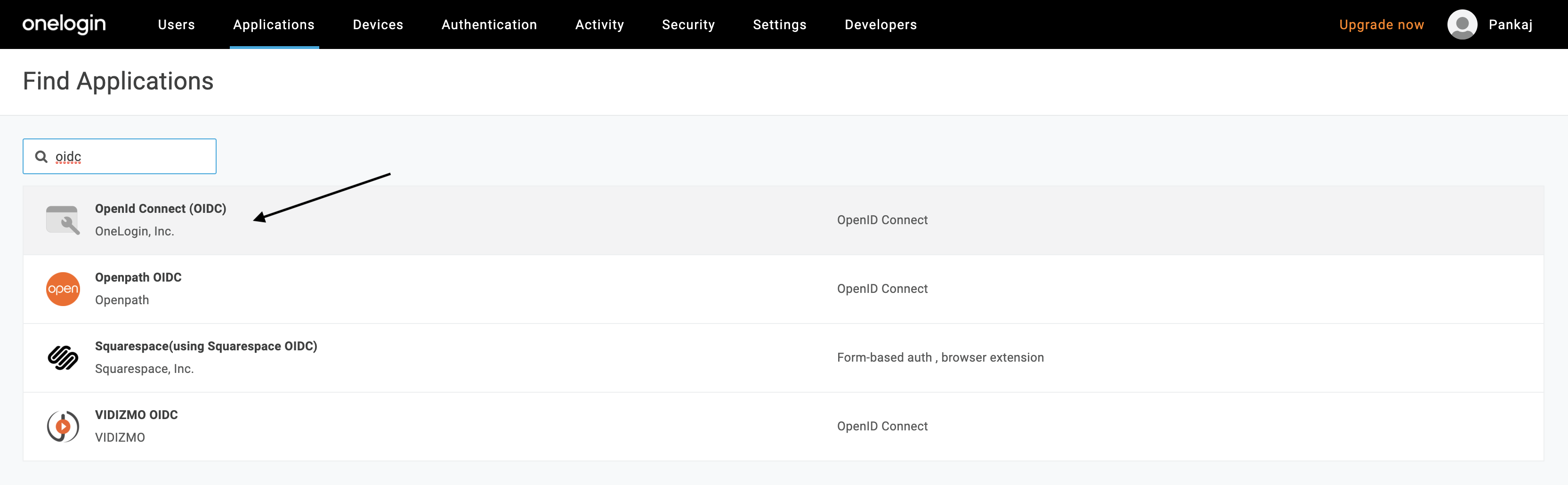Click the Find Applications heading

pos(118,81)
